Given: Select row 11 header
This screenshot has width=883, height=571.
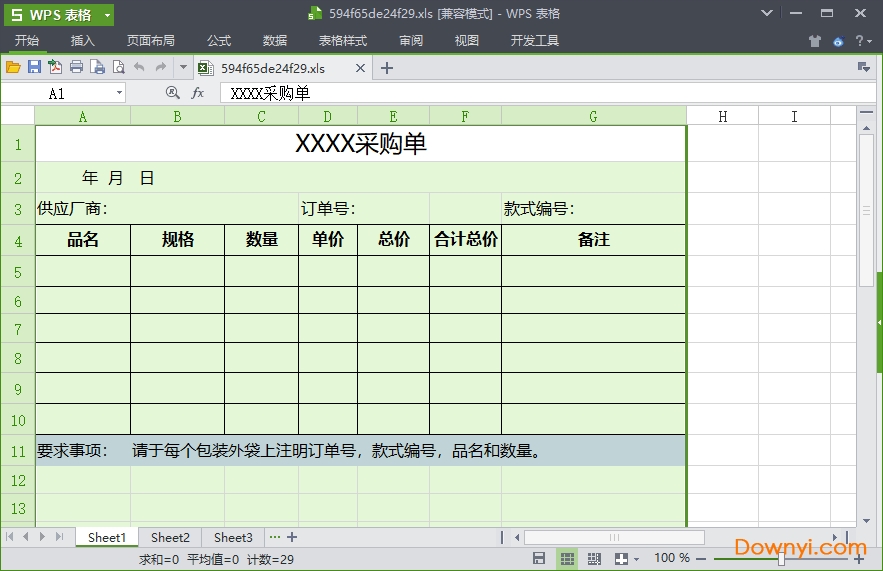Looking at the screenshot, I should pos(18,451).
